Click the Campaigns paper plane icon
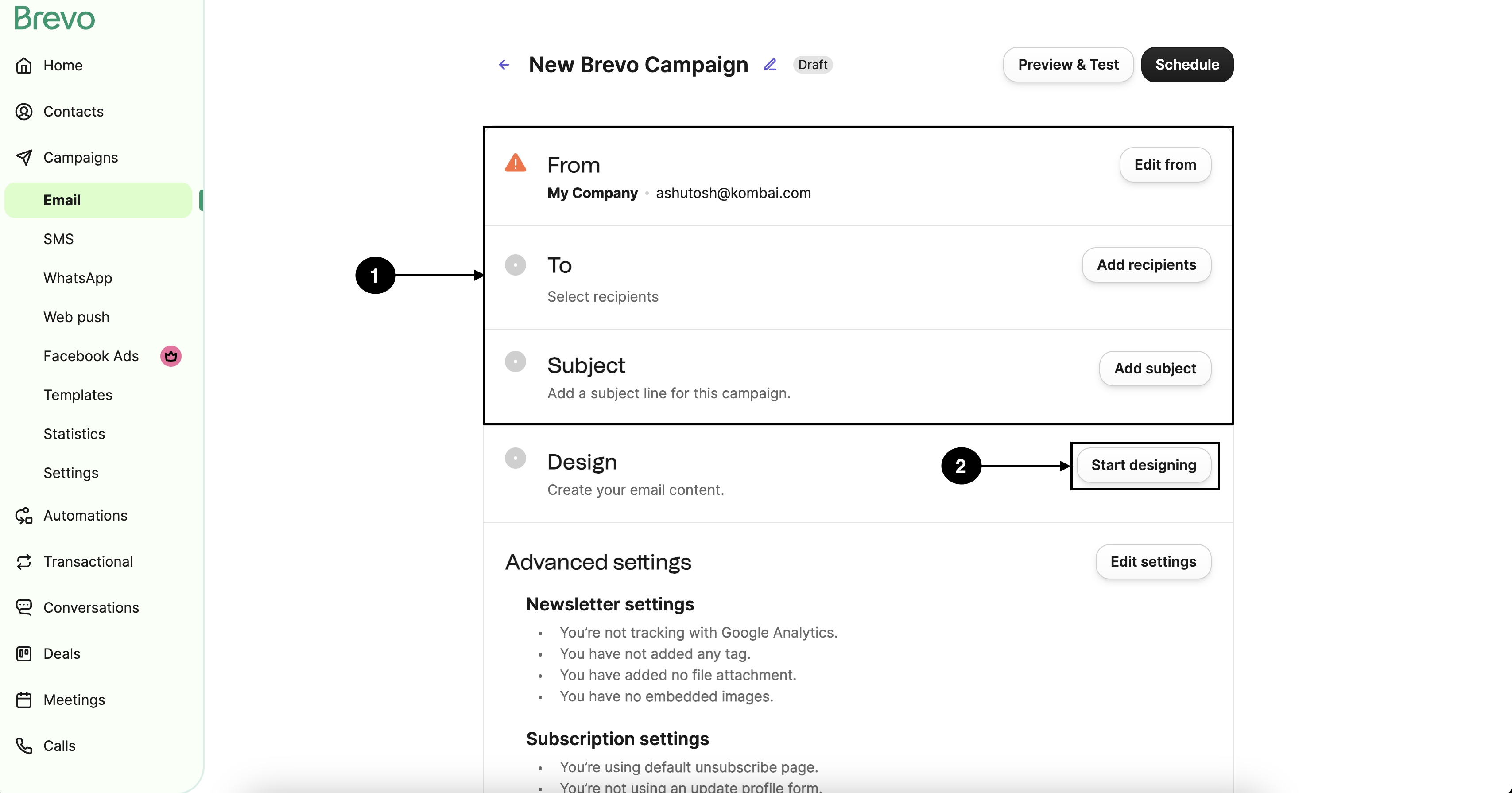The height and width of the screenshot is (793, 1512). pos(23,157)
